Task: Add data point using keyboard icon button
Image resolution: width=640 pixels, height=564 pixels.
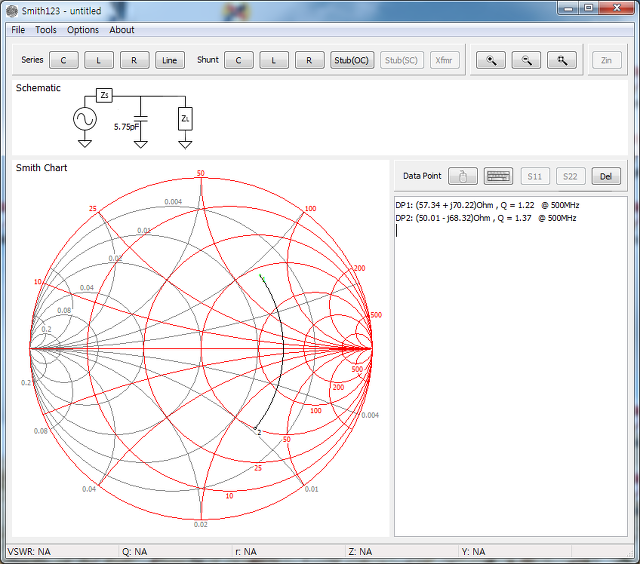Action: pyautogui.click(x=498, y=176)
